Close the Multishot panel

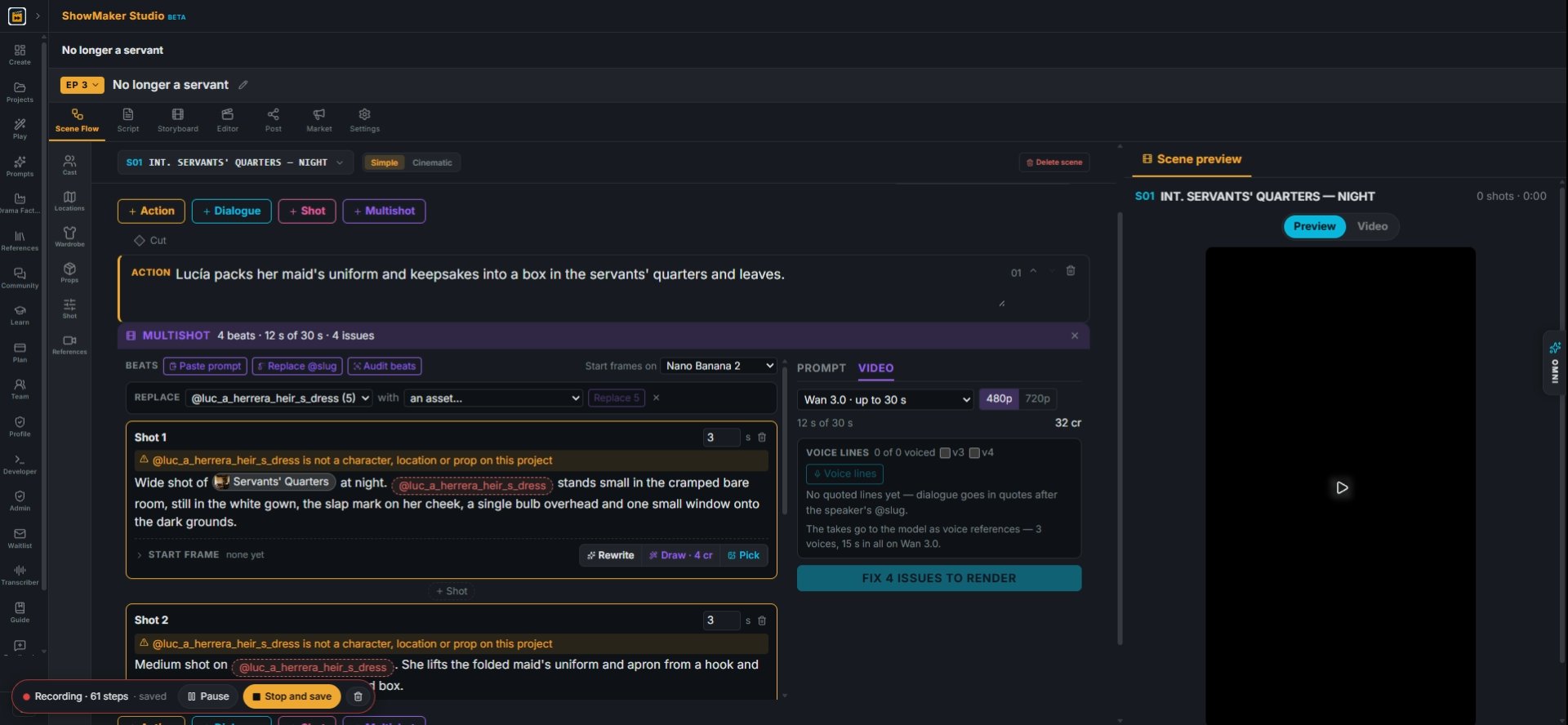pyautogui.click(x=1075, y=336)
